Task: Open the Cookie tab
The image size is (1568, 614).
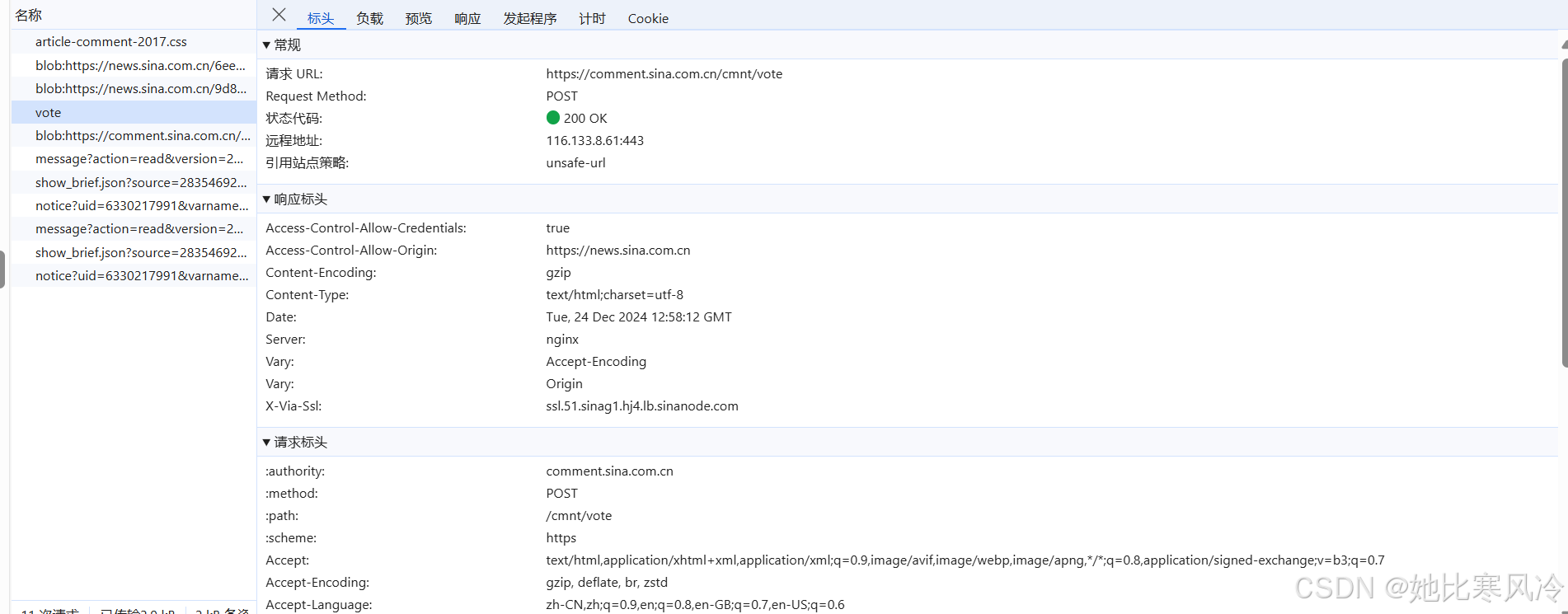Action: point(648,18)
